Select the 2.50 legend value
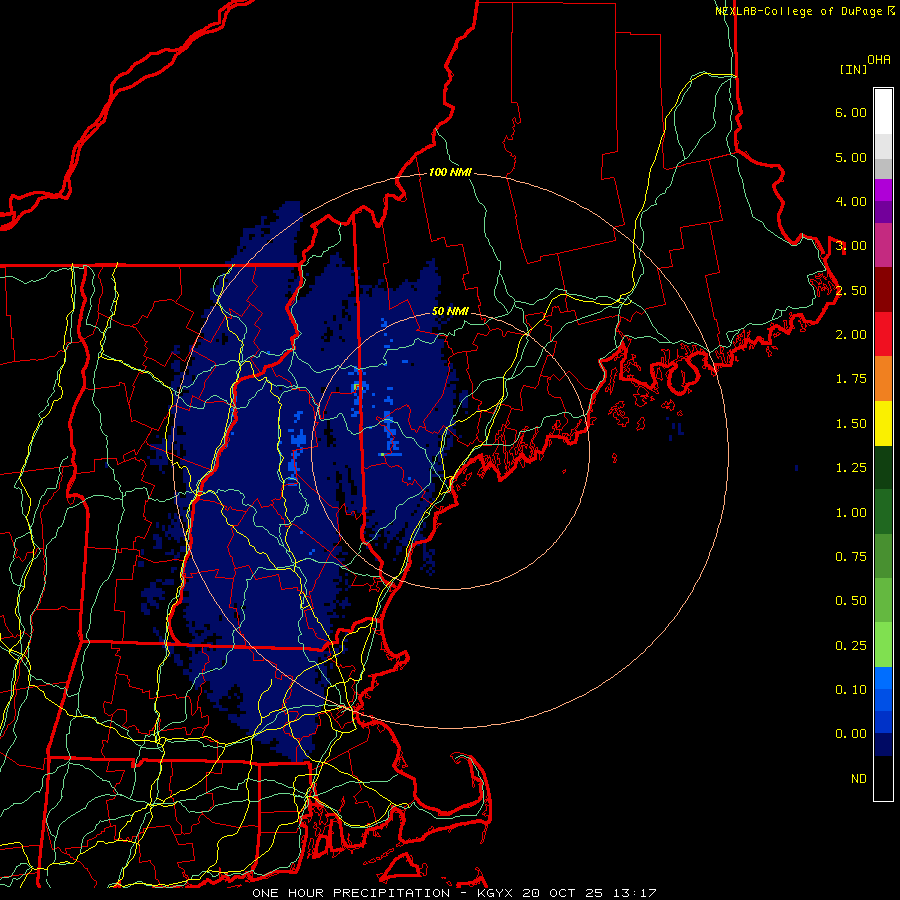 (851, 290)
